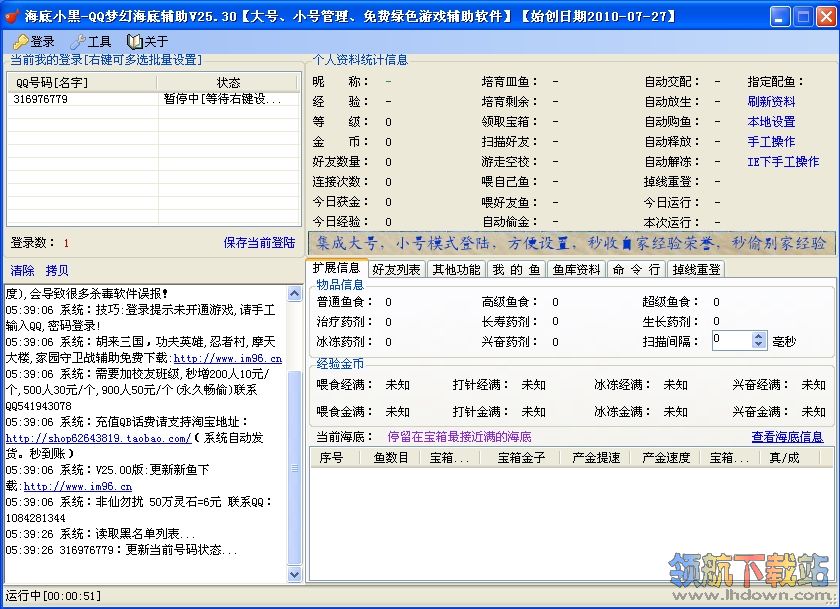Switch to the 其他功能 tab
The width and height of the screenshot is (840, 609).
[x=455, y=269]
